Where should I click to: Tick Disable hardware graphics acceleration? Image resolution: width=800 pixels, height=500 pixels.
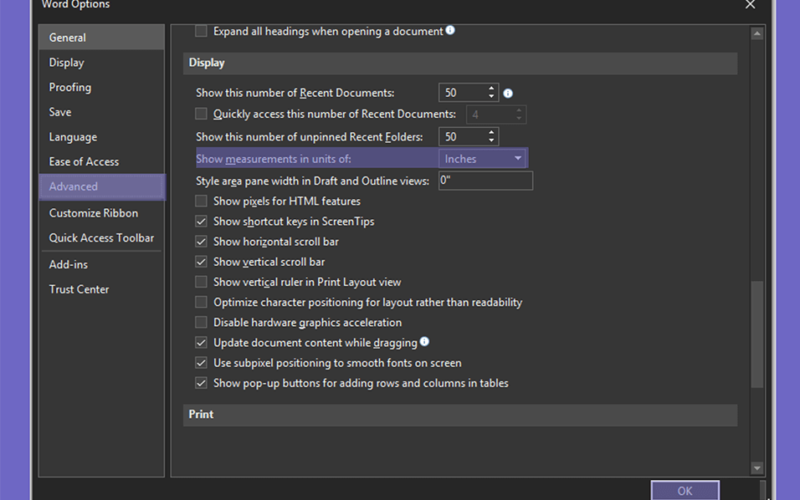click(201, 322)
